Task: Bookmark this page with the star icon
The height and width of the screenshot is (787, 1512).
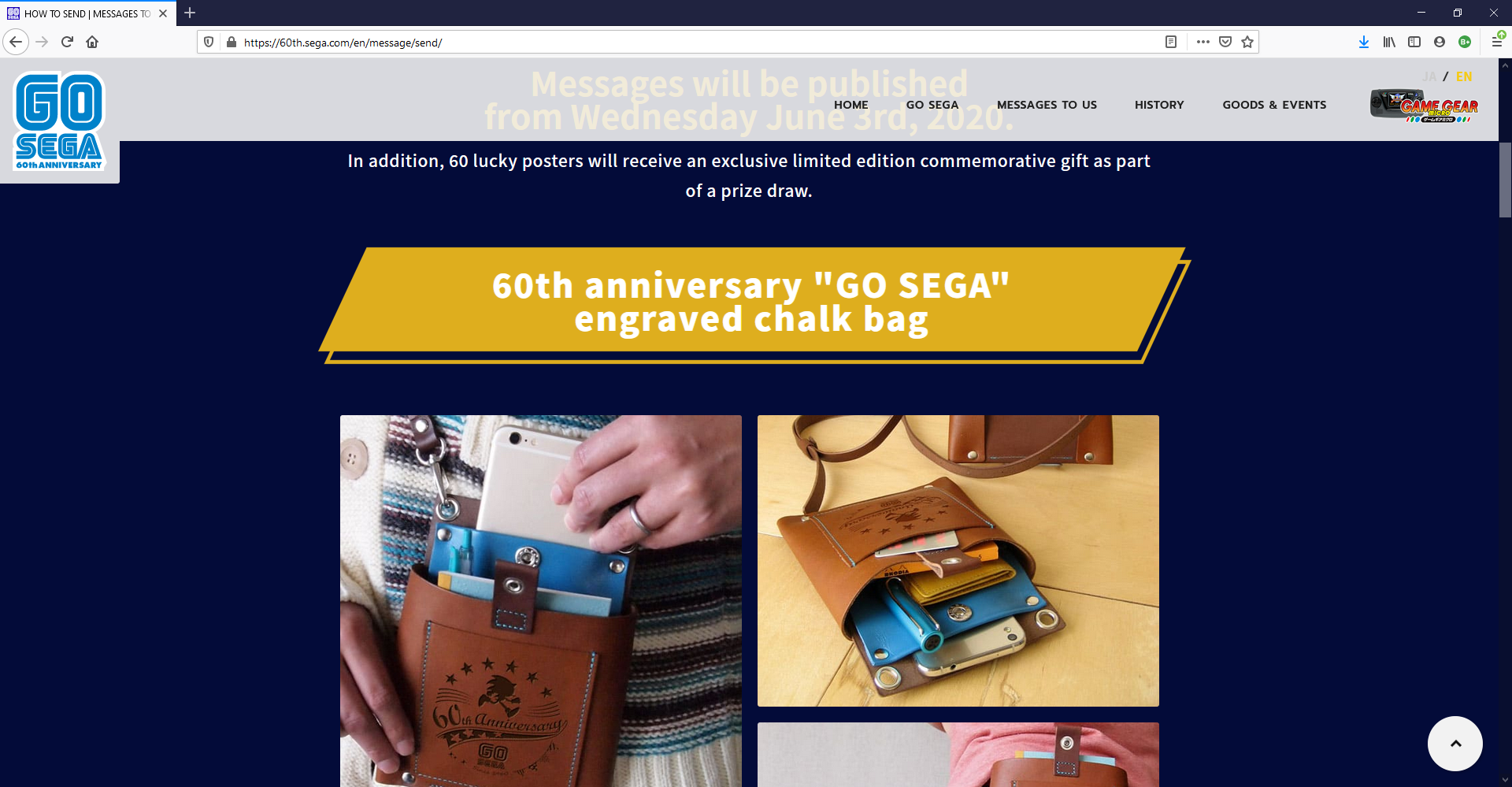Action: pyautogui.click(x=1247, y=42)
